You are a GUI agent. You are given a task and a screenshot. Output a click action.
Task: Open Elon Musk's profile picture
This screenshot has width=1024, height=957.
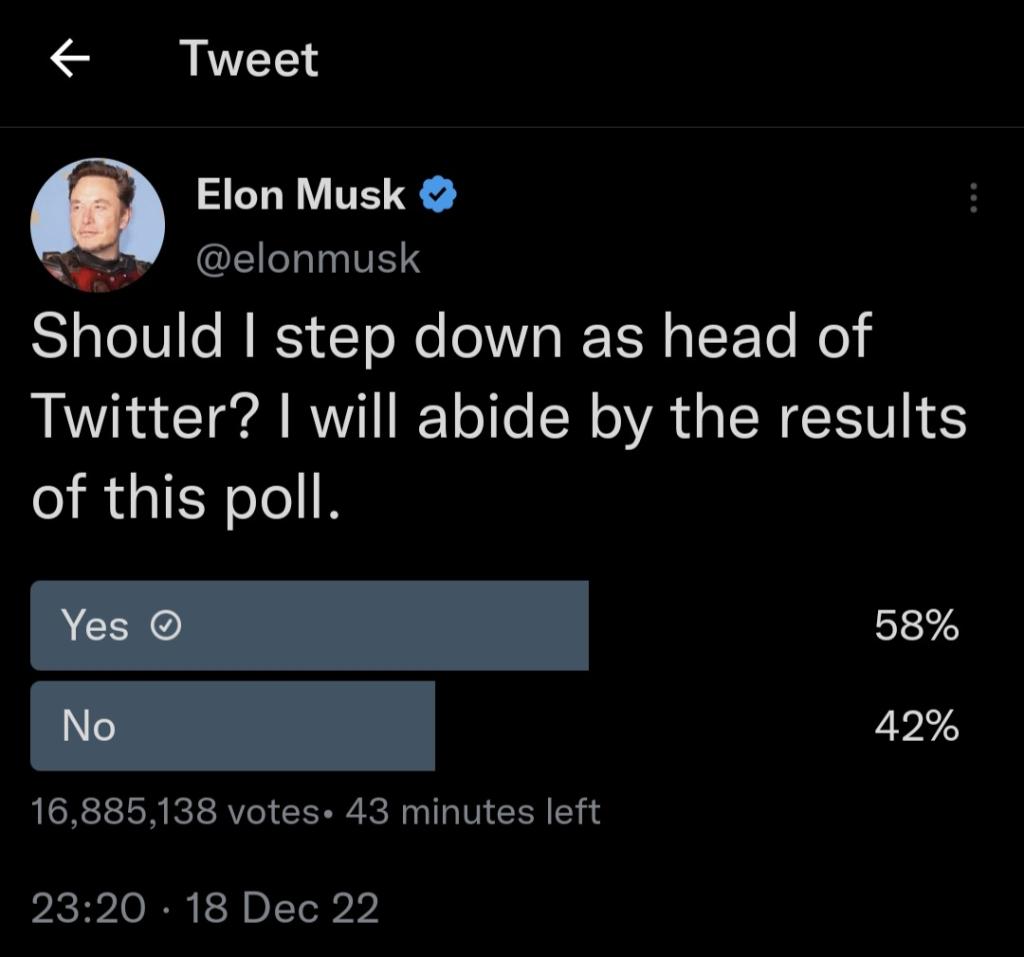pyautogui.click(x=97, y=225)
